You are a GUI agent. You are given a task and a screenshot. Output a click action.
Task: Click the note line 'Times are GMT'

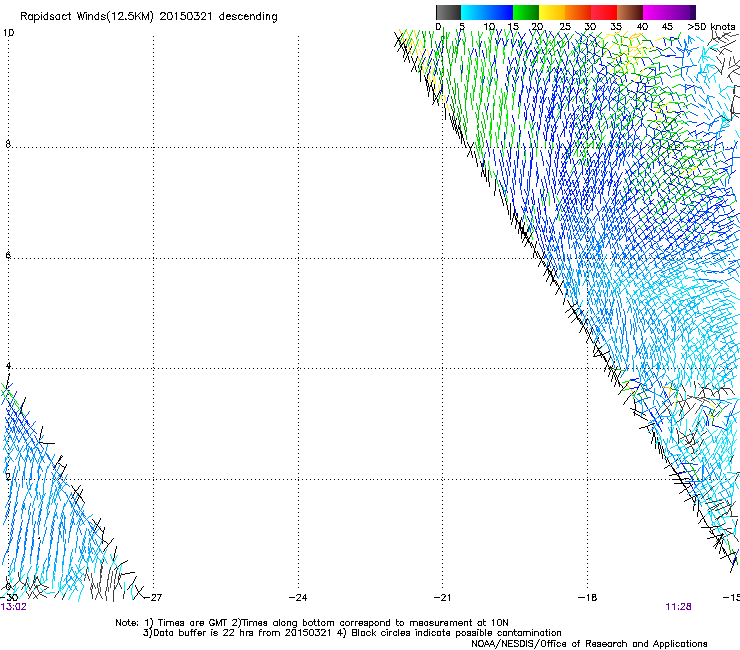192,623
